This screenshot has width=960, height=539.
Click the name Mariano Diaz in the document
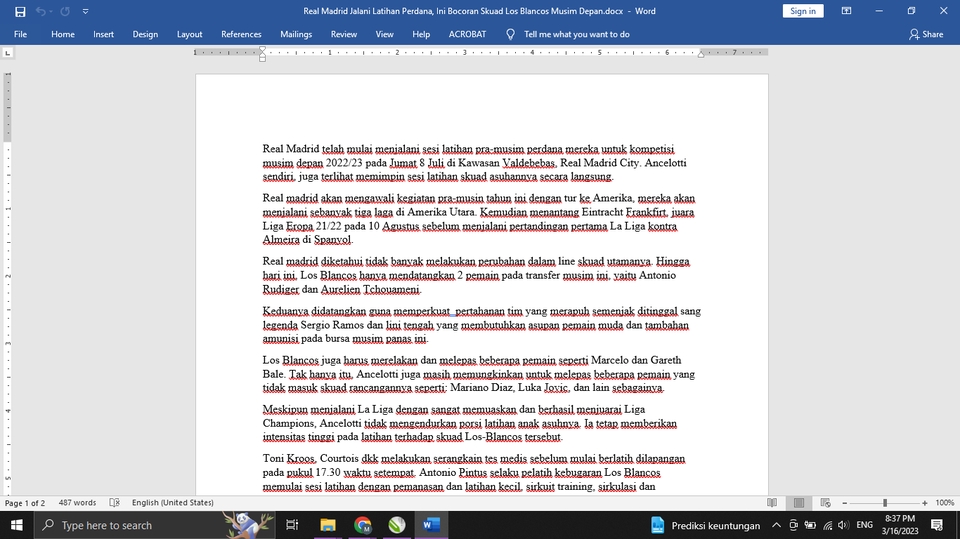tap(483, 388)
